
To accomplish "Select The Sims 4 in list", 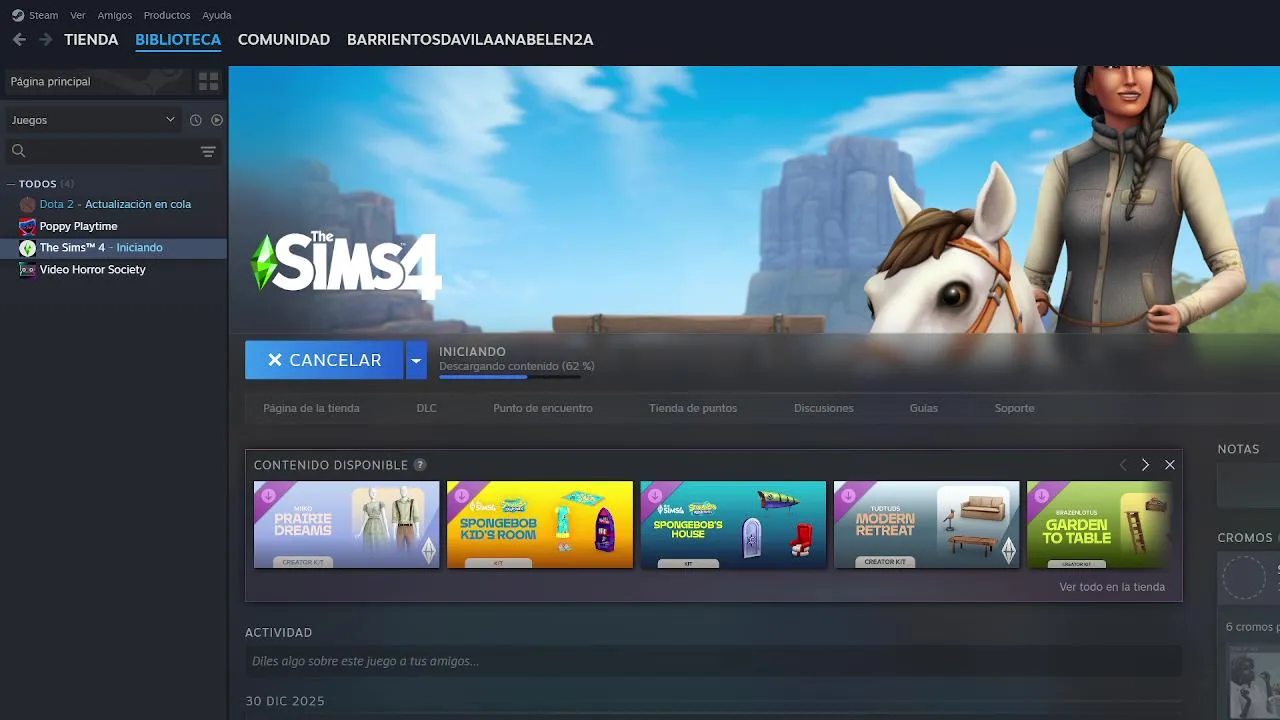I will tap(114, 248).
